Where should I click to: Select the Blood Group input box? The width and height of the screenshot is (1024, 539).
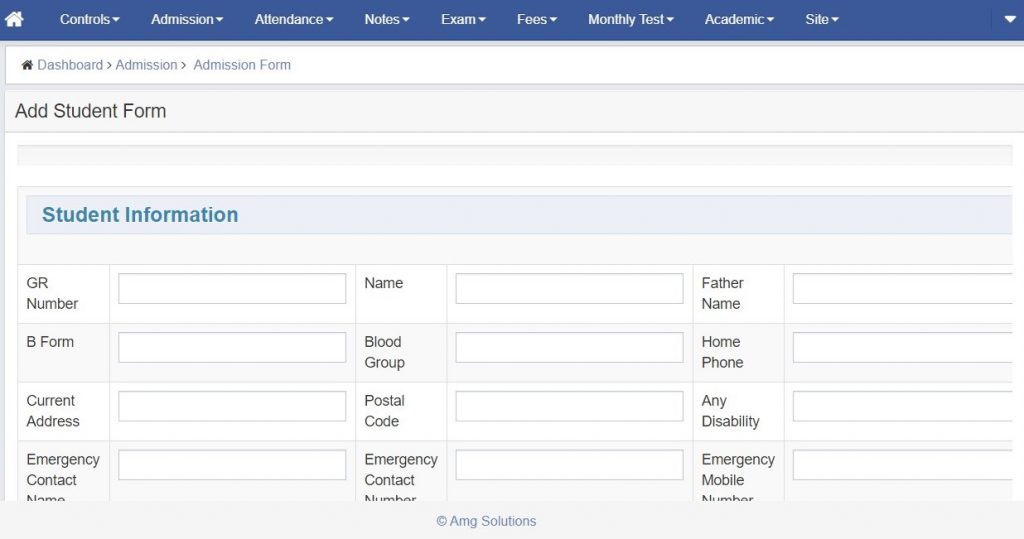tap(569, 347)
